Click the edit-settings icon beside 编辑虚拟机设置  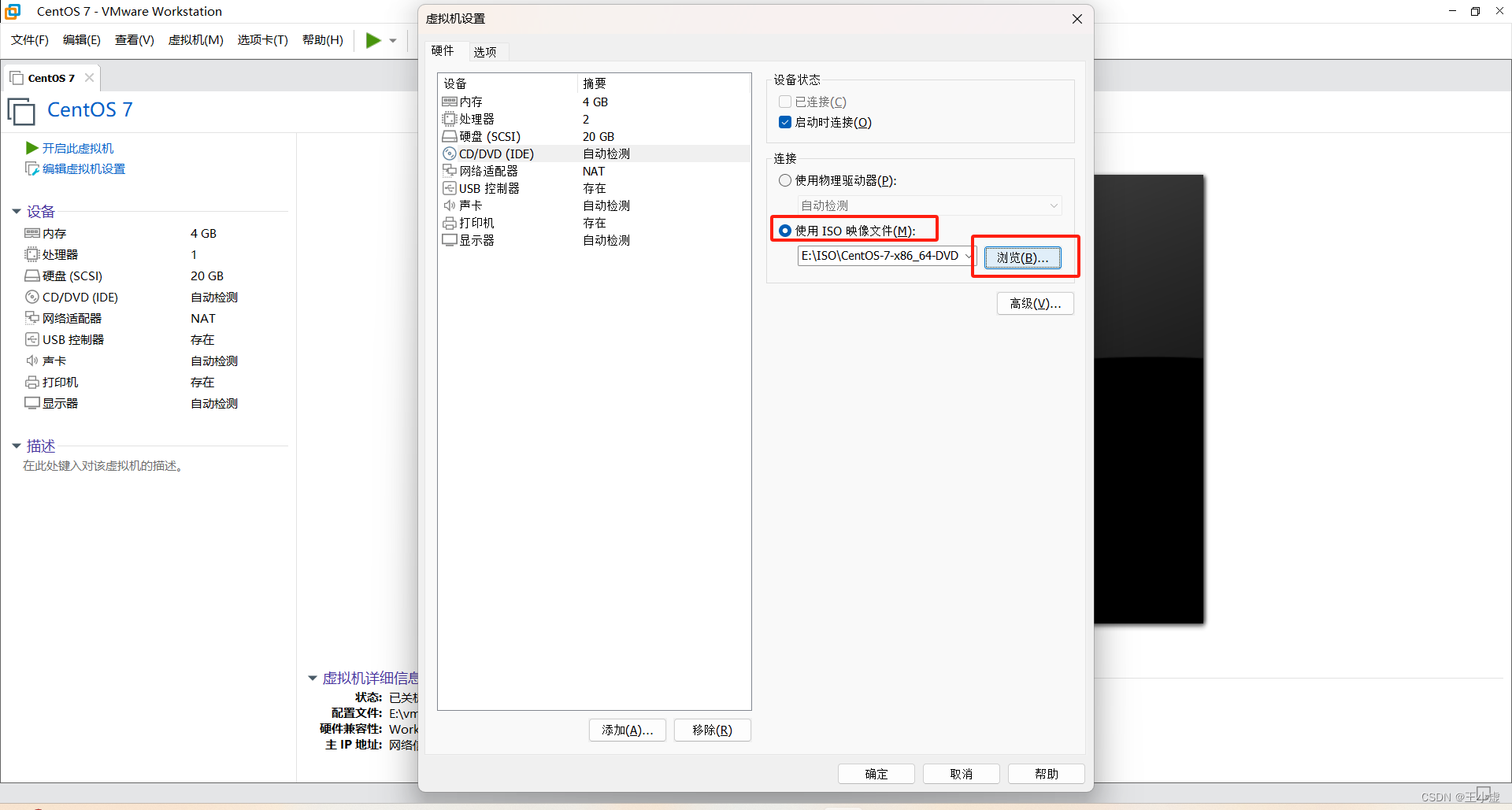pyautogui.click(x=32, y=168)
